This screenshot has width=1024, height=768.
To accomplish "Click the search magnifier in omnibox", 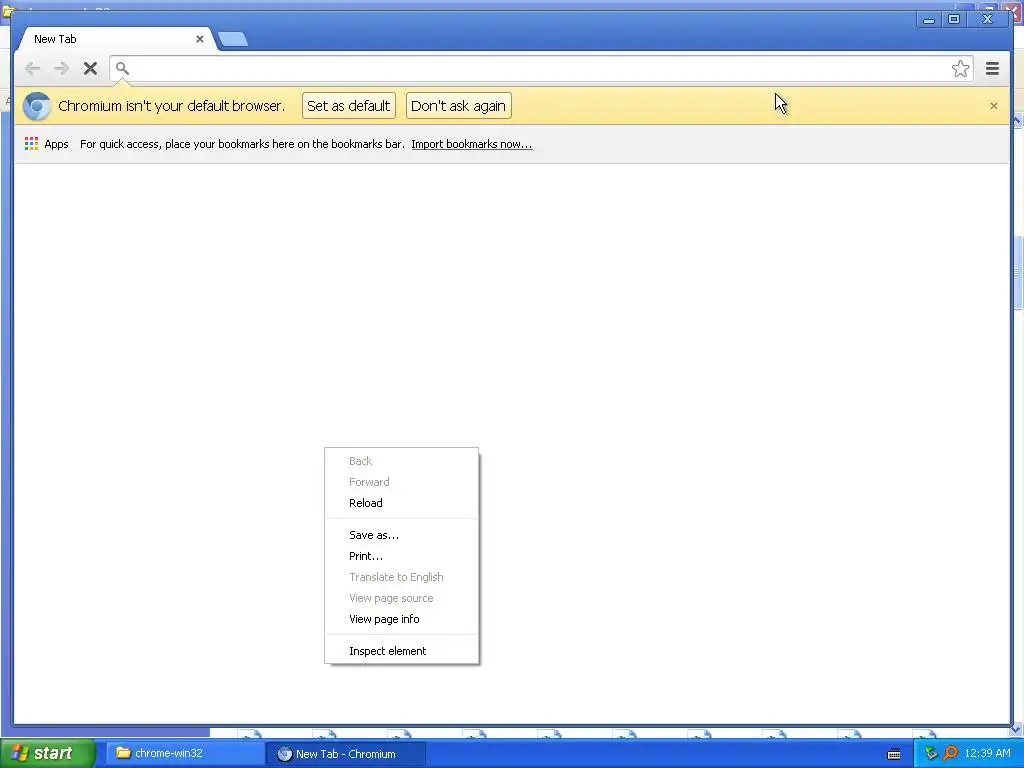I will click(122, 68).
